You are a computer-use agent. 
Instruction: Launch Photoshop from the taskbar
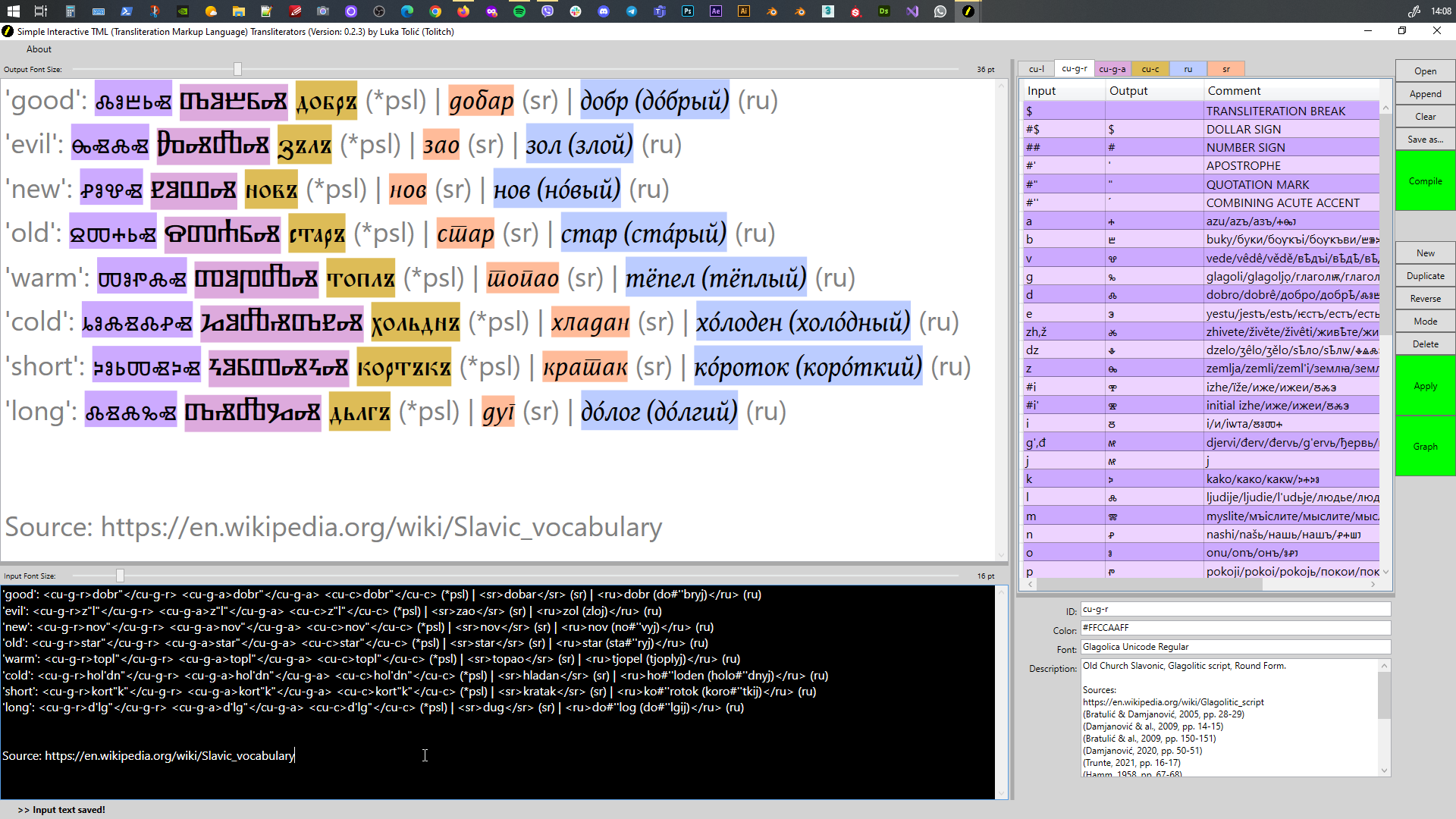click(x=688, y=11)
